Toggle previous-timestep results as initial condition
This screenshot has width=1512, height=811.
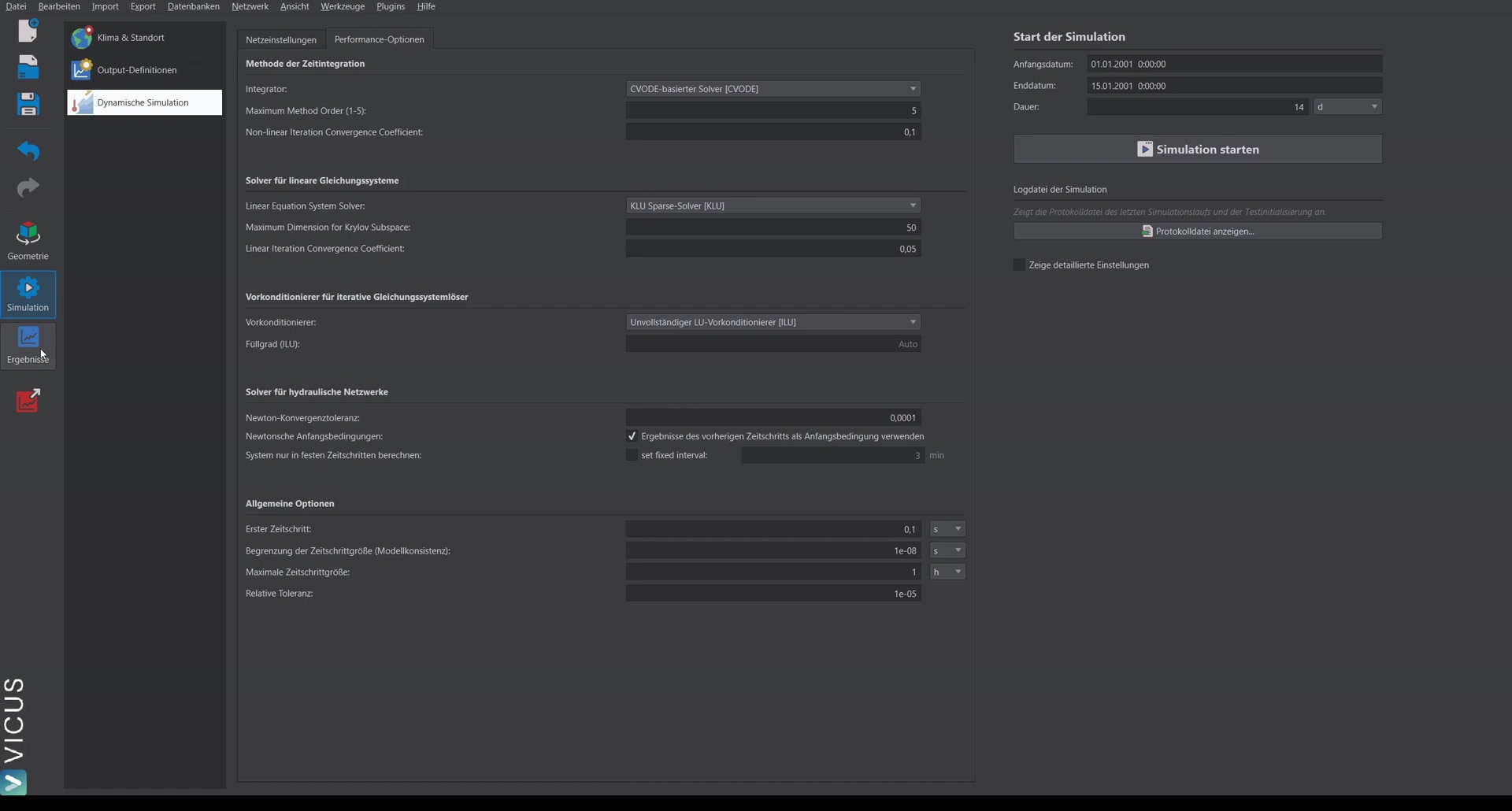point(632,436)
